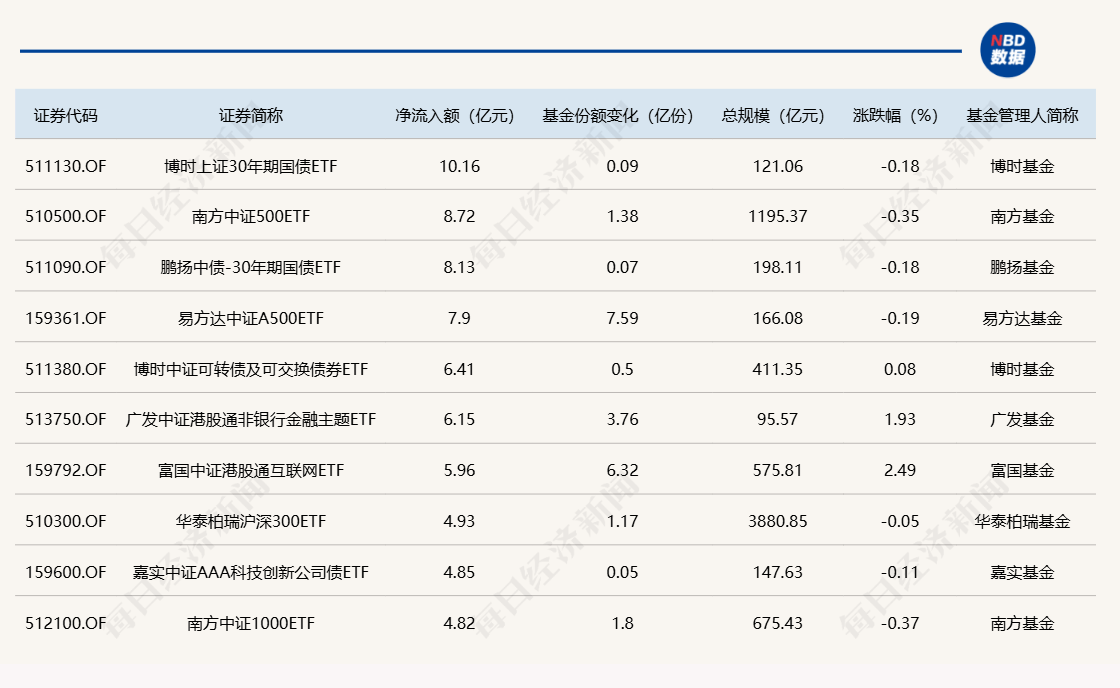
Task: Select total scale value 198.11
Action: [x=778, y=267]
